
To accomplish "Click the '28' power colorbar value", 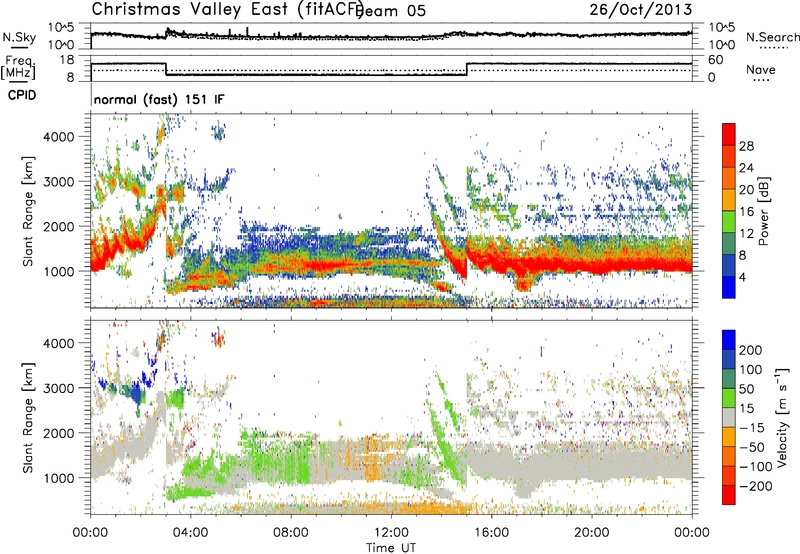I will coord(746,146).
